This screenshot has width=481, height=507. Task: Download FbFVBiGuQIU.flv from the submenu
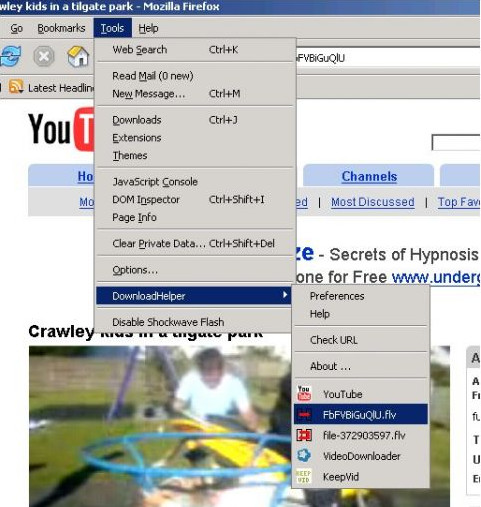point(361,414)
